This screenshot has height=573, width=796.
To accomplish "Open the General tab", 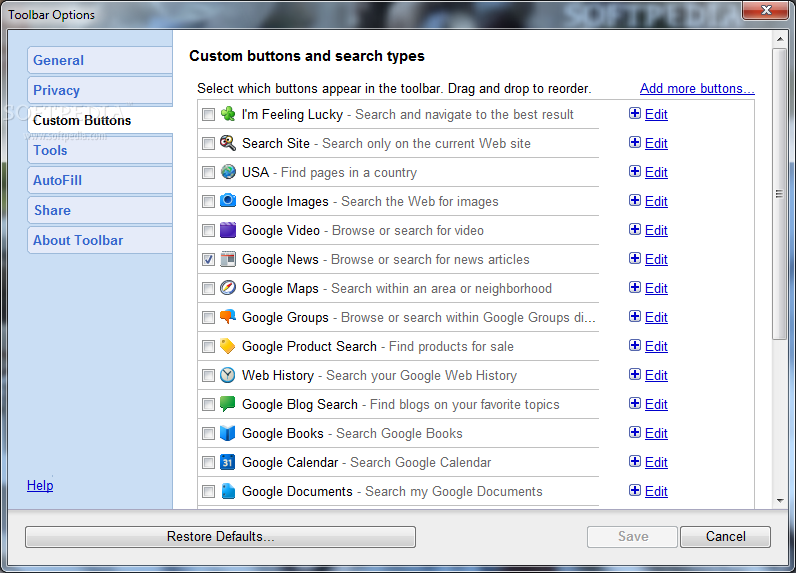I will 100,60.
